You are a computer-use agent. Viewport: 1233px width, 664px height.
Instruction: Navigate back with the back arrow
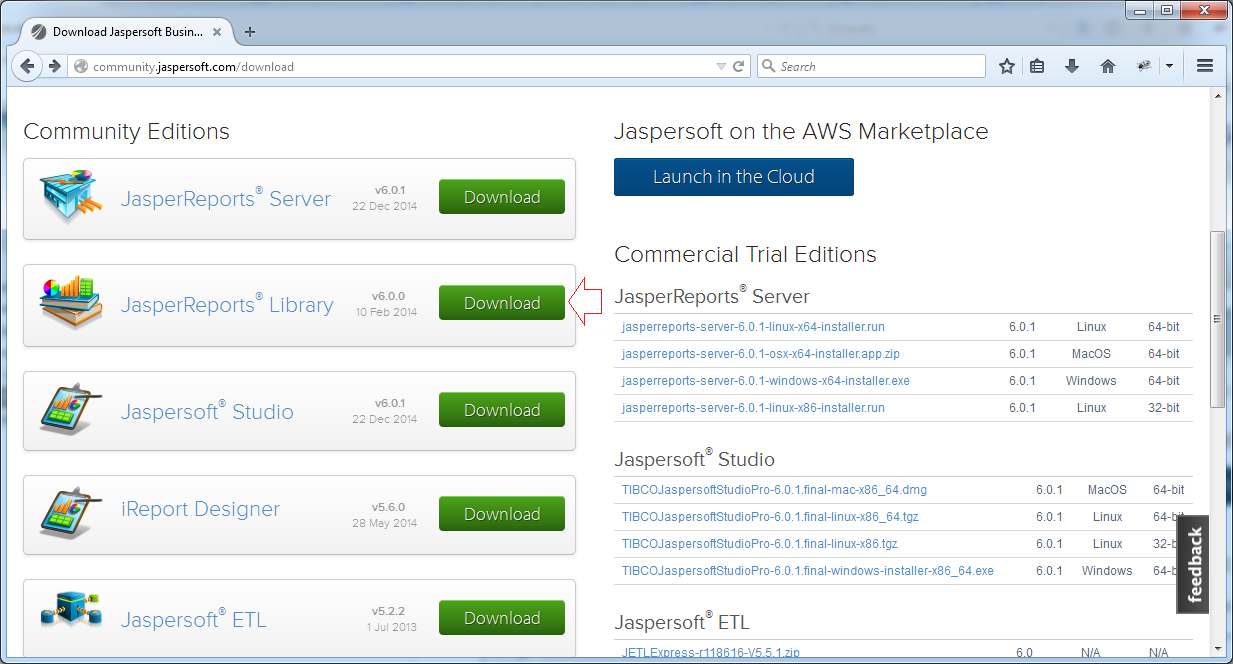coord(27,65)
